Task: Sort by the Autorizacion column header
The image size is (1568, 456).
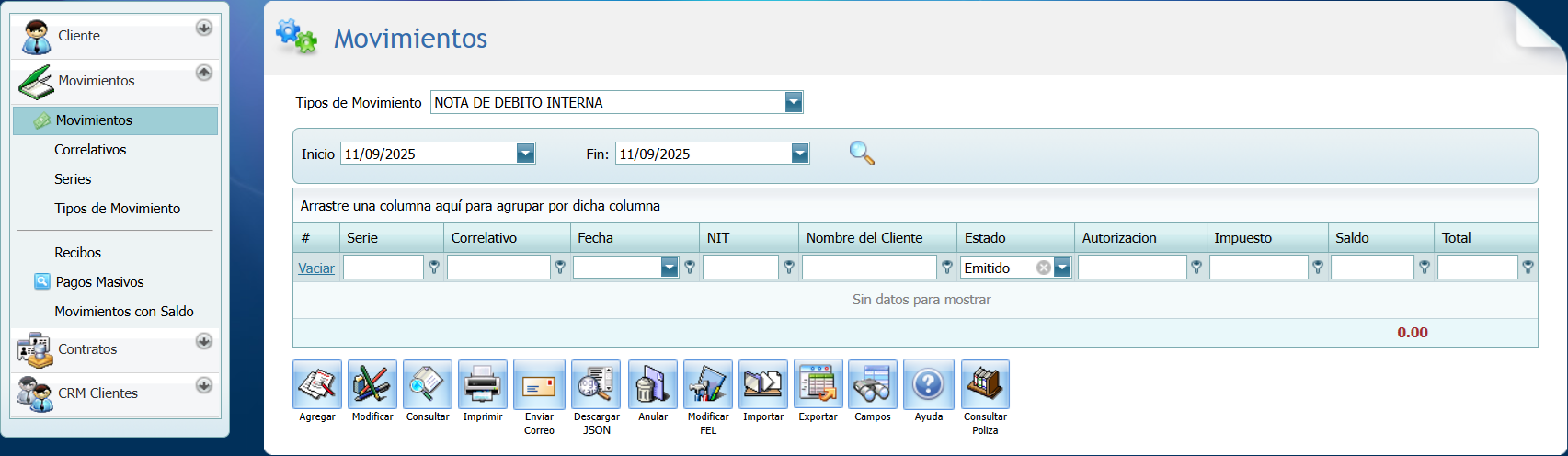Action: (1140, 237)
